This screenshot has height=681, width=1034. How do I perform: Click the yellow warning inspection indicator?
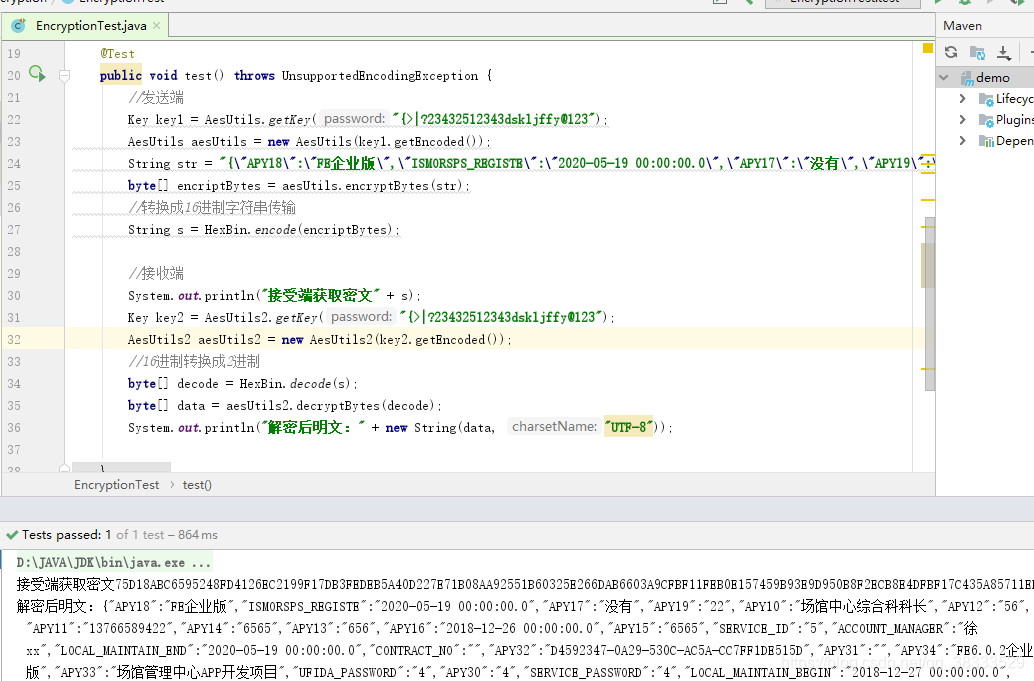coord(928,48)
